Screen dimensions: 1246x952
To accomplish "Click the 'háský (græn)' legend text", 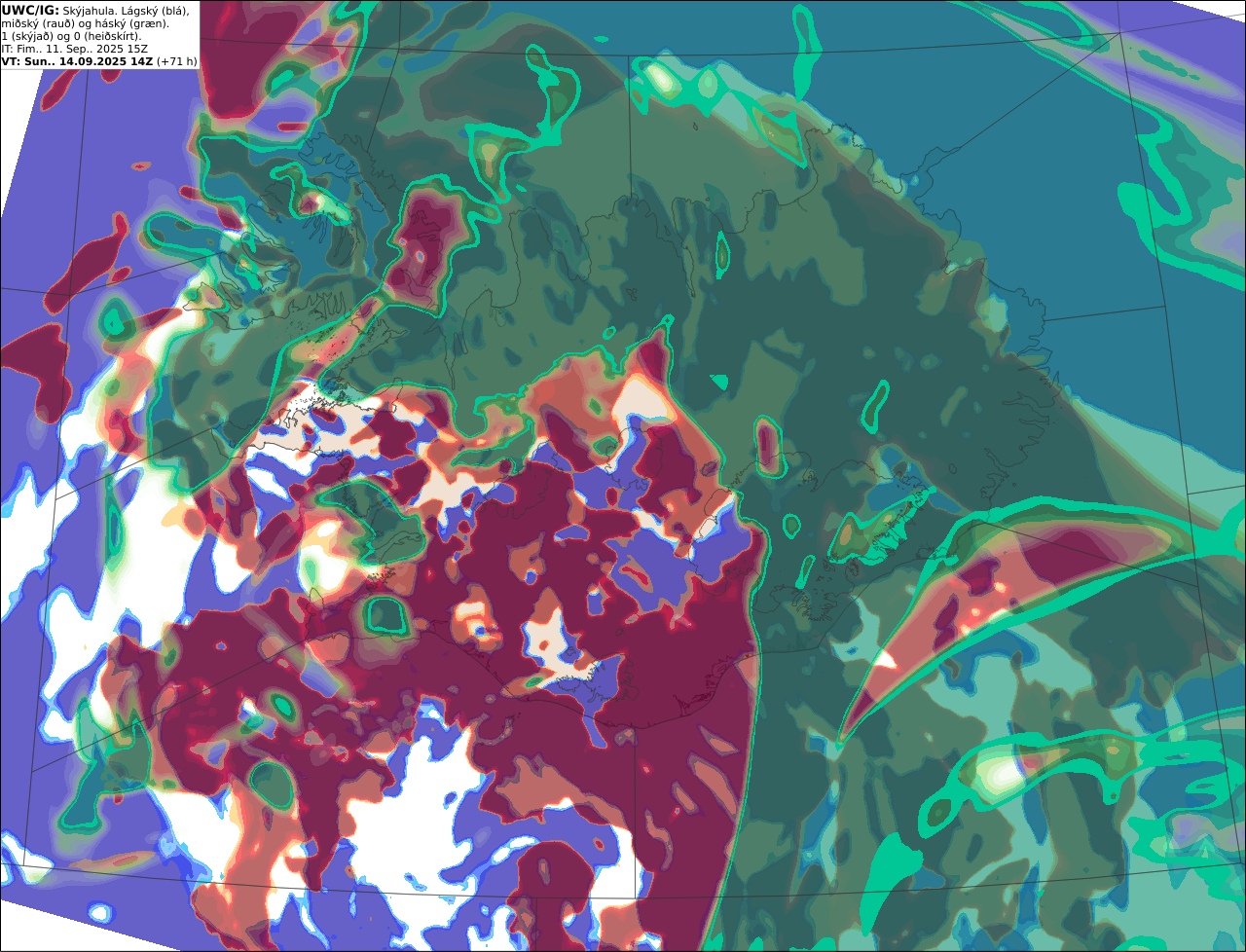I will 131,24.
